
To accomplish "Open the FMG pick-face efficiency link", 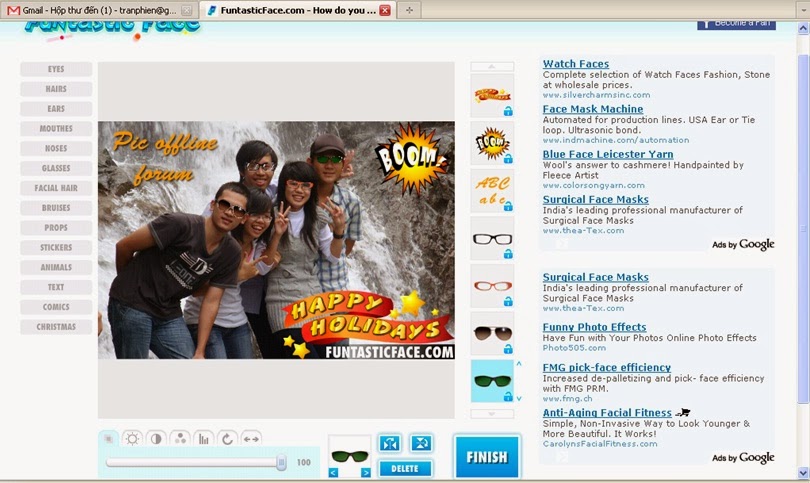I will 606,367.
